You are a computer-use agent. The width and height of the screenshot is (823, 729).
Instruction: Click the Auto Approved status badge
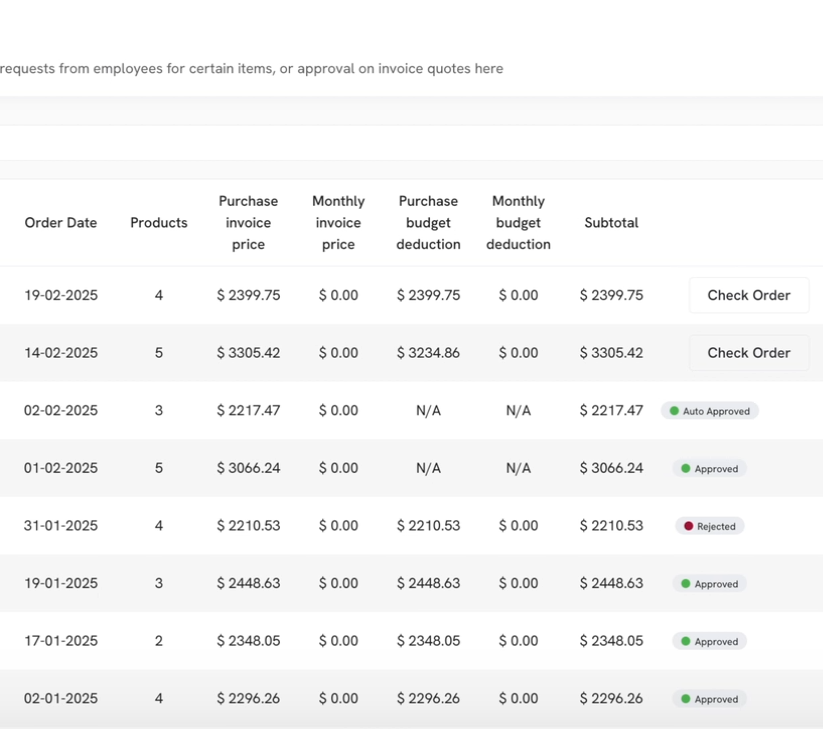[x=709, y=411]
